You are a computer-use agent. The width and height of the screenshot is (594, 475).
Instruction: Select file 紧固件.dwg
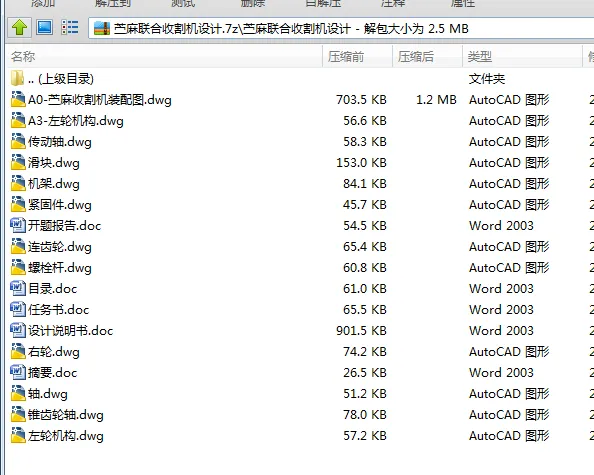click(x=59, y=205)
